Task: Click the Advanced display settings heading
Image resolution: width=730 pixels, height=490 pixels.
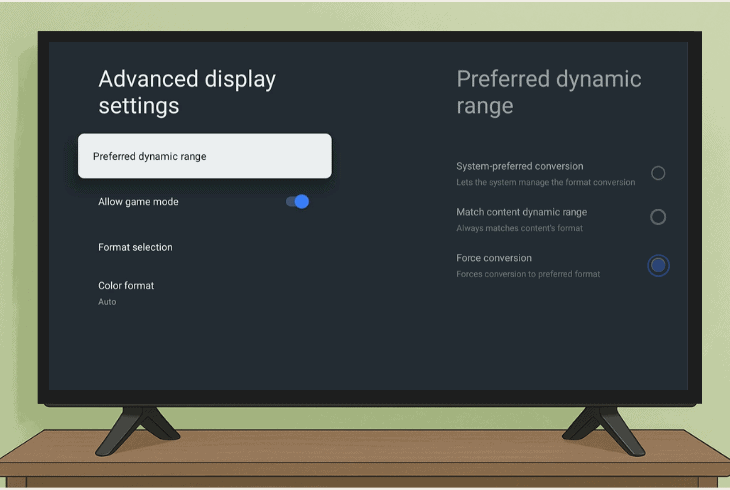Action: coord(187,92)
